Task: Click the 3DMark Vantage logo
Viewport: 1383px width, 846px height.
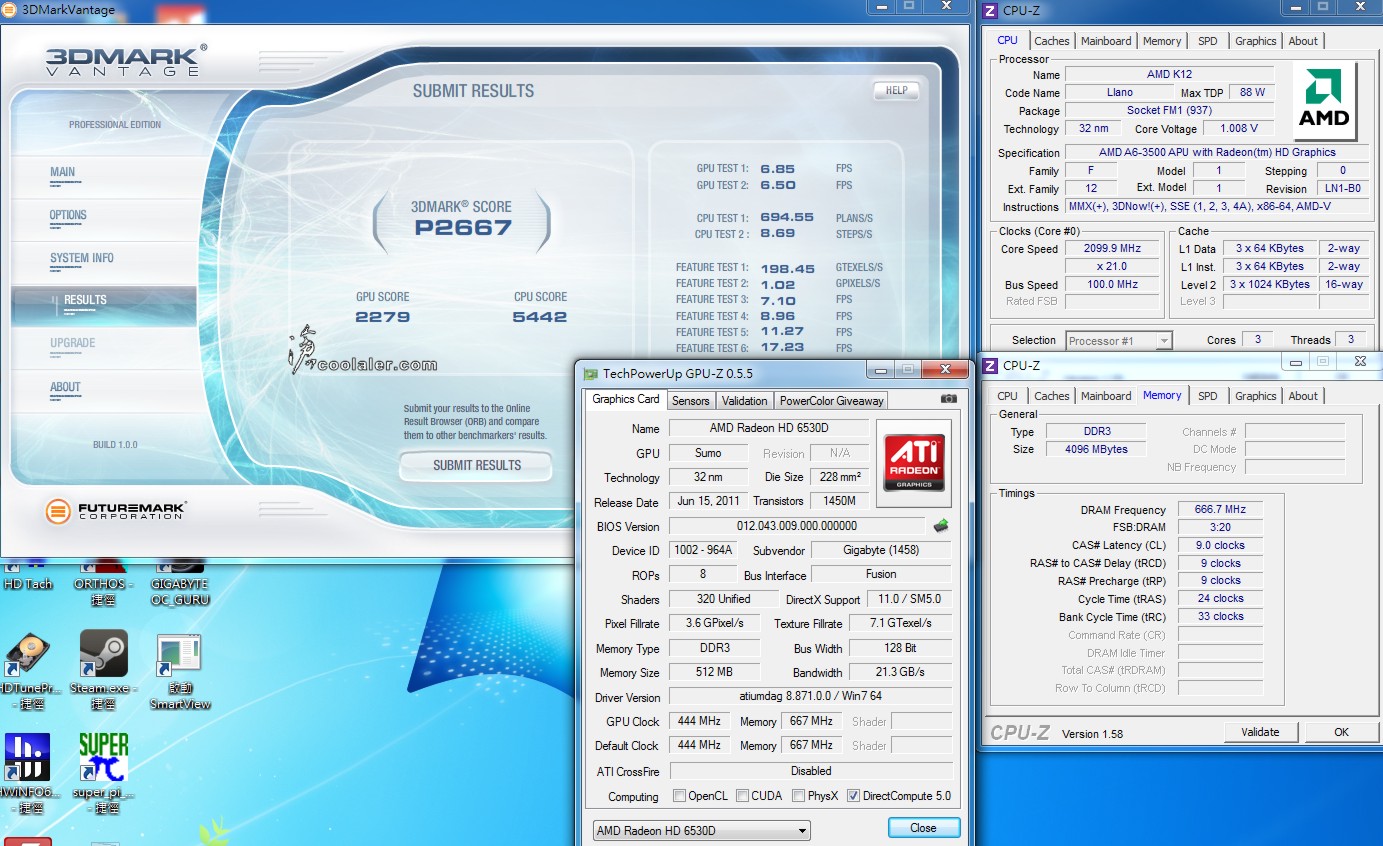Action: click(x=126, y=61)
